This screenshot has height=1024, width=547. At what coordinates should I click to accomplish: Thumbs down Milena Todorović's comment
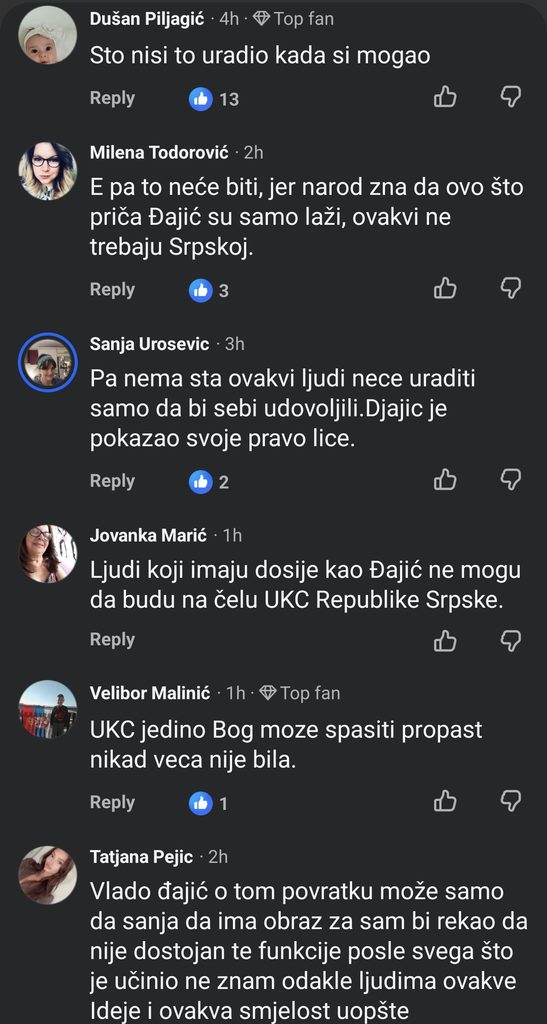(510, 288)
